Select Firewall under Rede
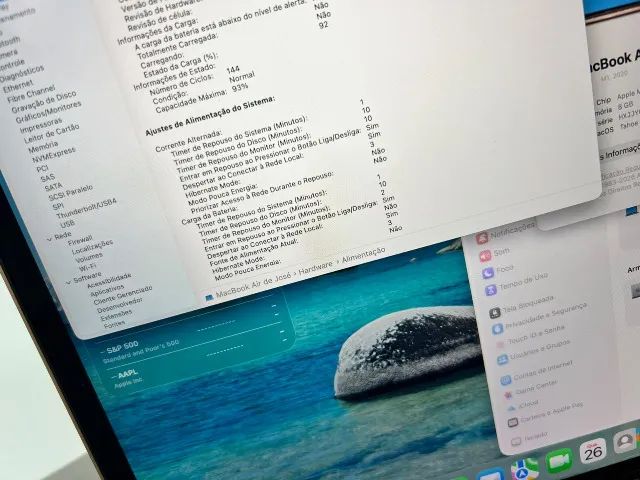This screenshot has height=480, width=640. (80, 241)
